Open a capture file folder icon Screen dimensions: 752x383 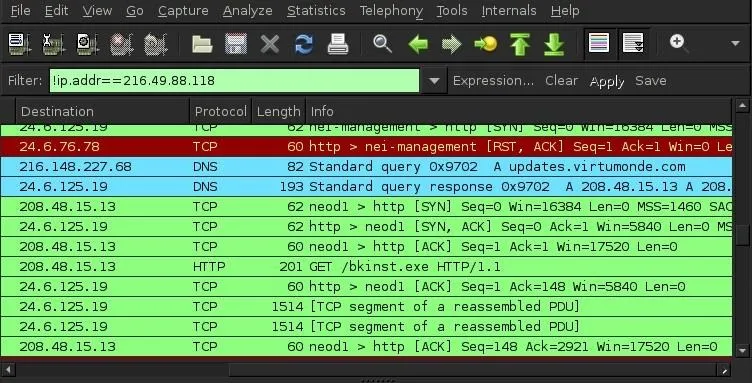pyautogui.click(x=202, y=44)
